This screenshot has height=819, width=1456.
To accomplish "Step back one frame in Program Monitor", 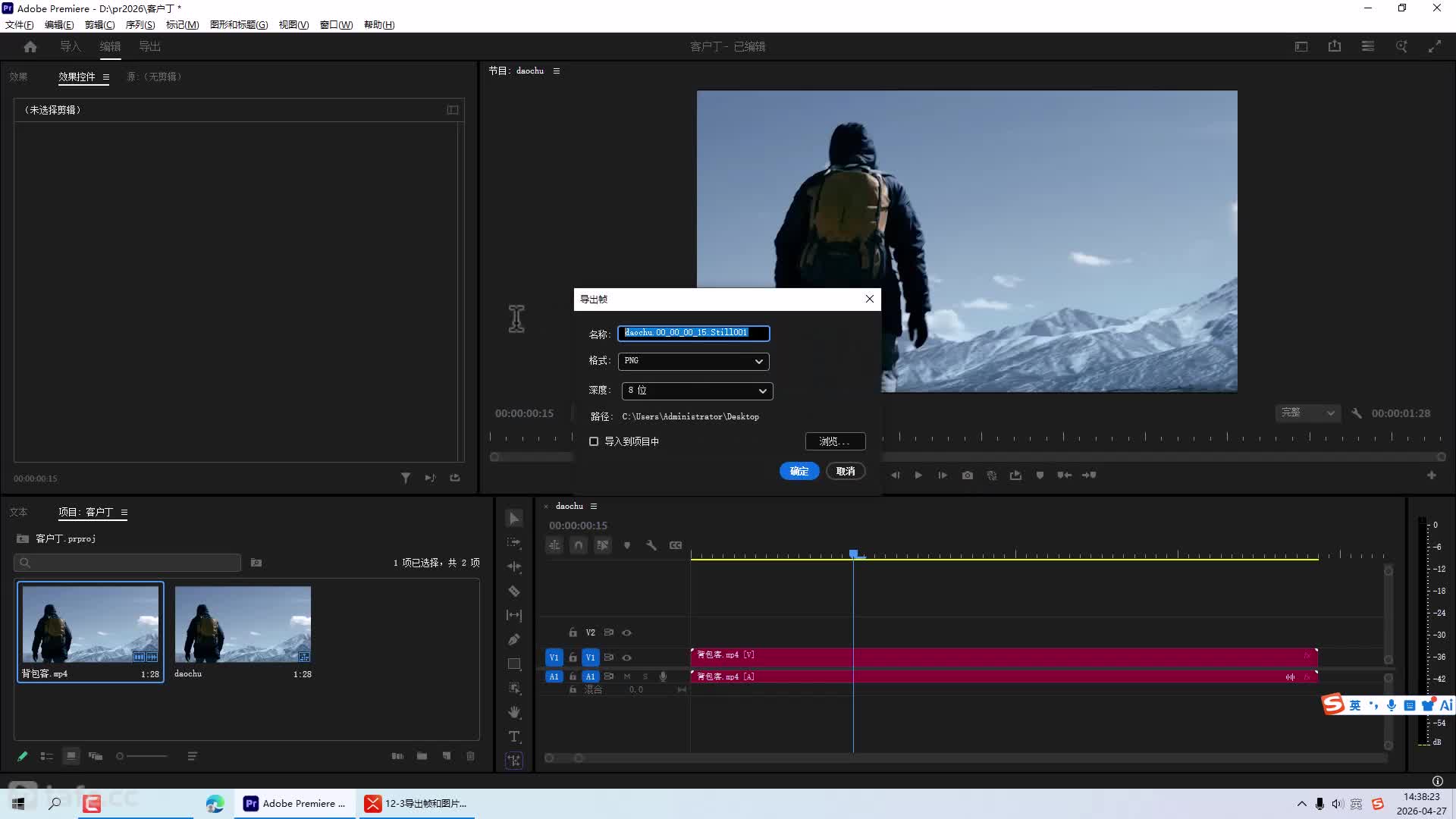I will point(895,475).
